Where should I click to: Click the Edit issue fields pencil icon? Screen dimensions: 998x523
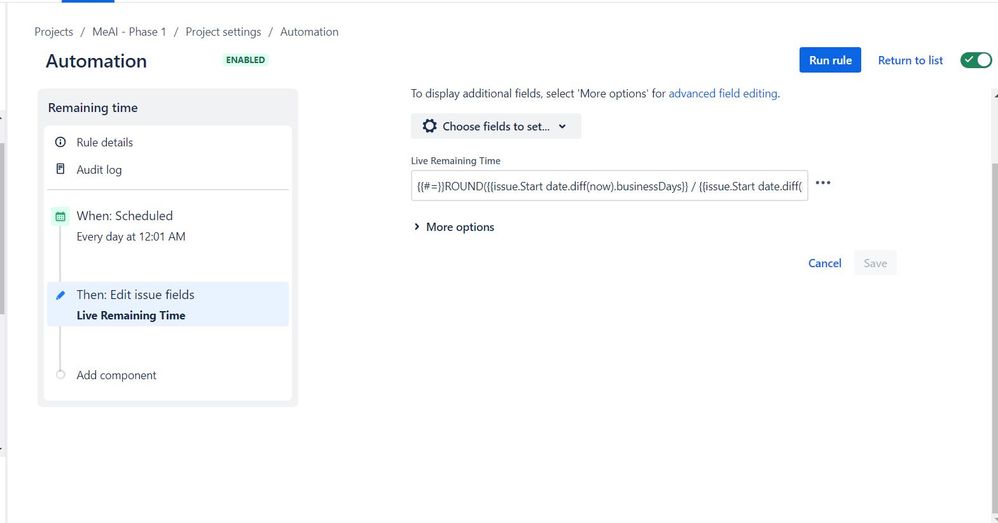click(x=60, y=295)
